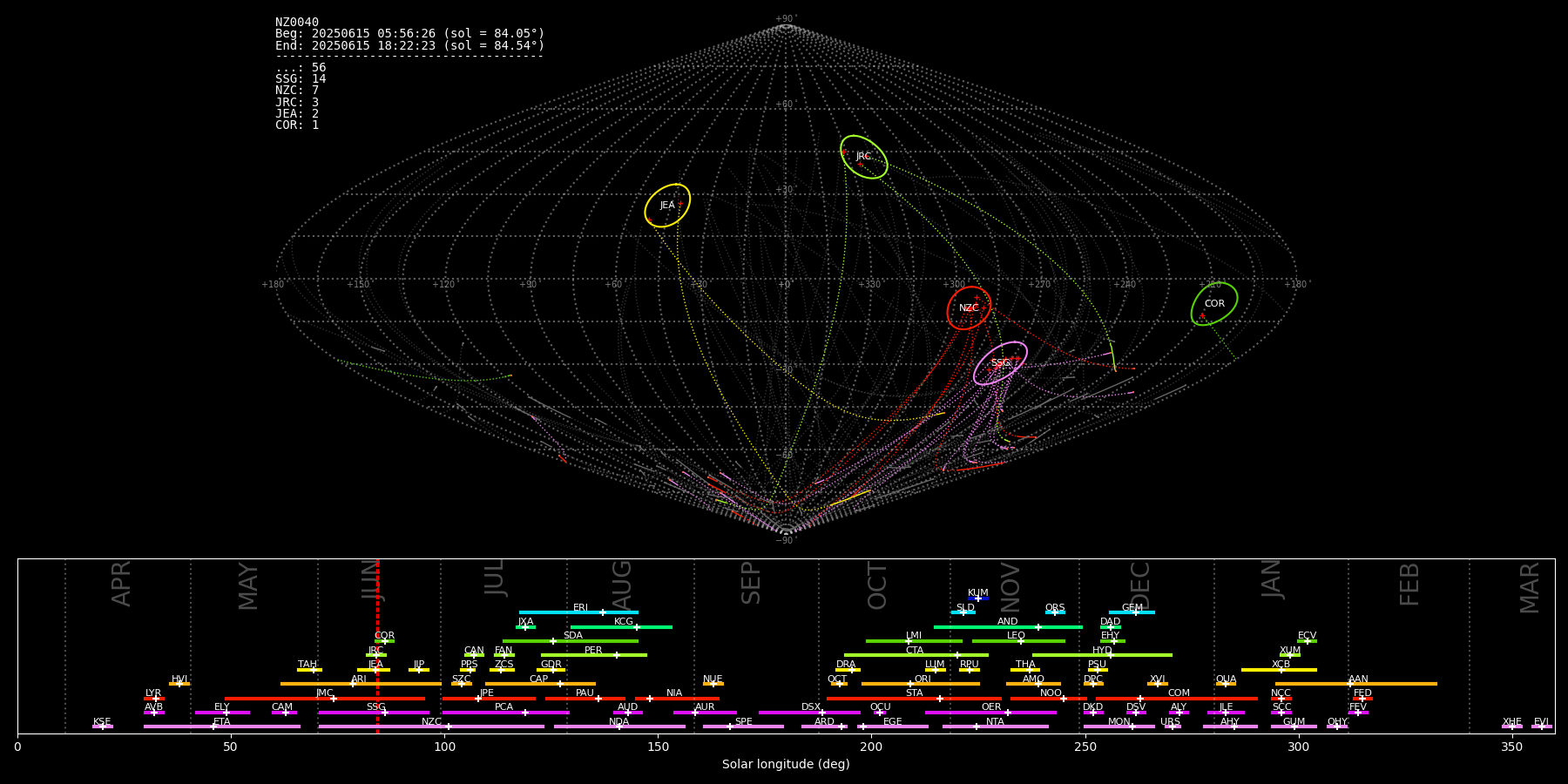1568x784 pixels.
Task: Click the XCB shower label in the timeline
Action: coord(1281,665)
